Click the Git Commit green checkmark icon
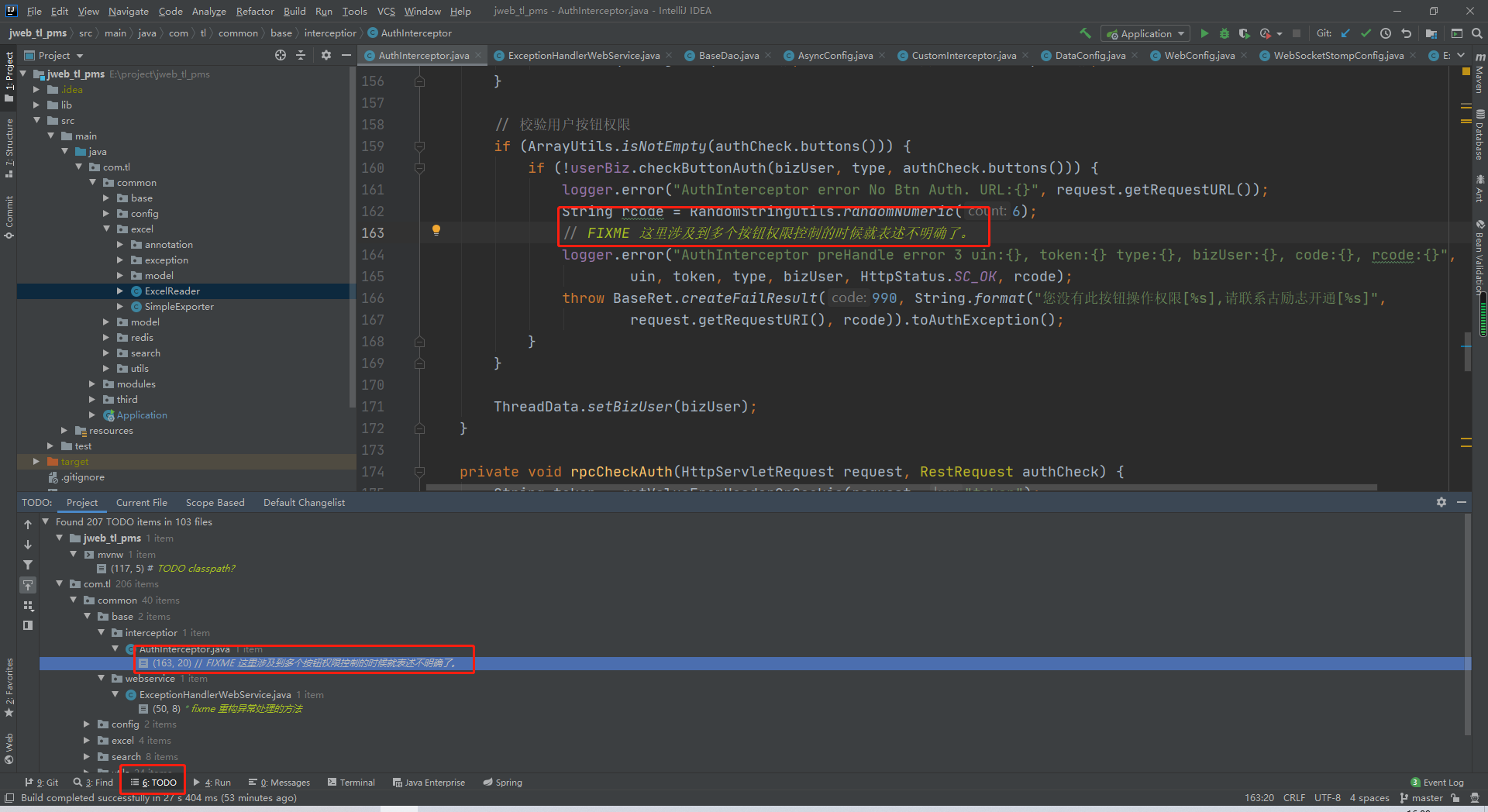Viewport: 1488px width, 812px height. pos(1366,33)
